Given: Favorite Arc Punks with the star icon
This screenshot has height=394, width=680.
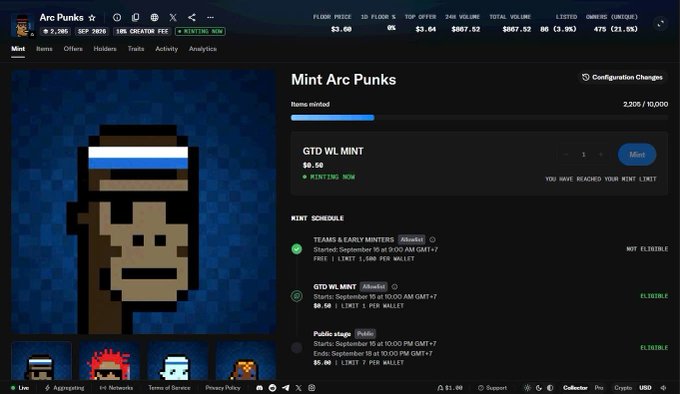Looking at the screenshot, I should [92, 18].
